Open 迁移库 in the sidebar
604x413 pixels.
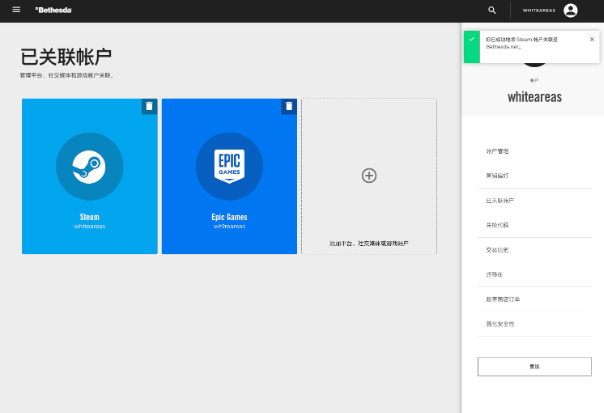pyautogui.click(x=534, y=275)
